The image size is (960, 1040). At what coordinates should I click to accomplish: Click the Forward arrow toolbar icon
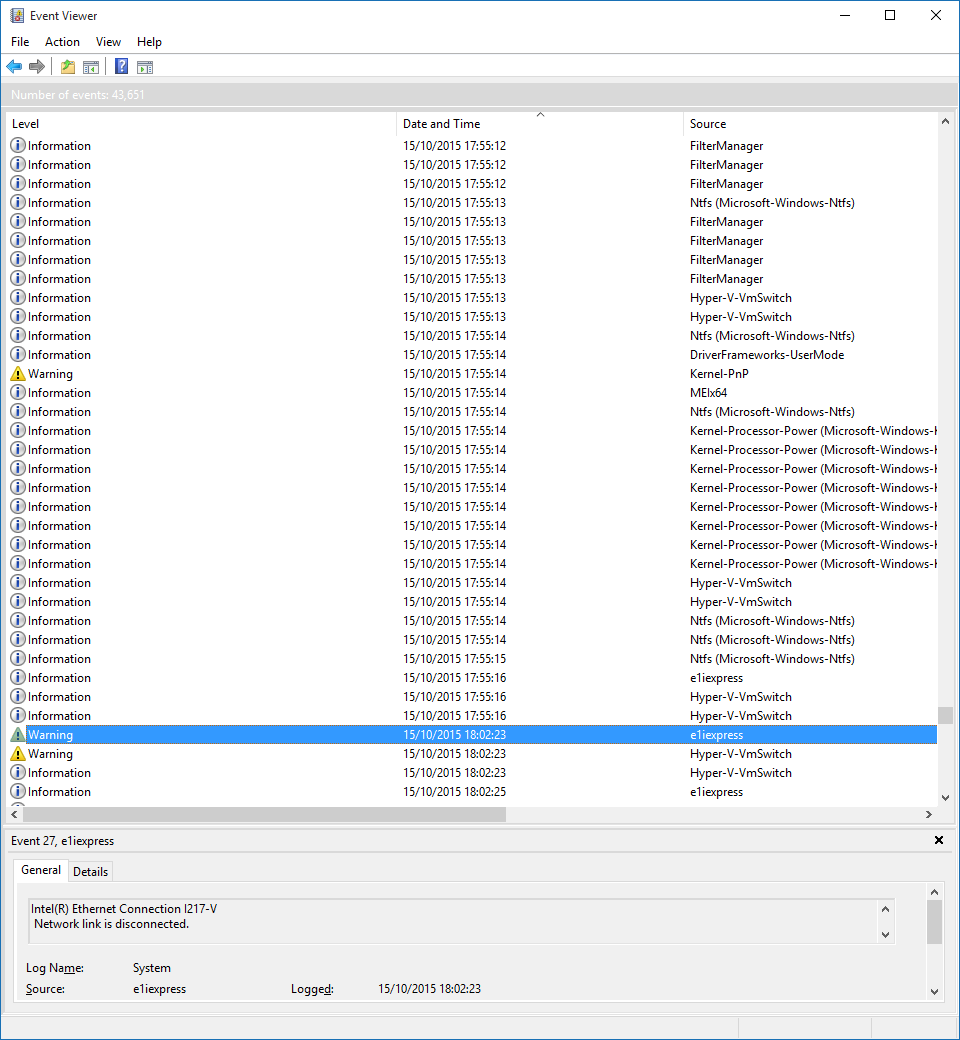(37, 66)
